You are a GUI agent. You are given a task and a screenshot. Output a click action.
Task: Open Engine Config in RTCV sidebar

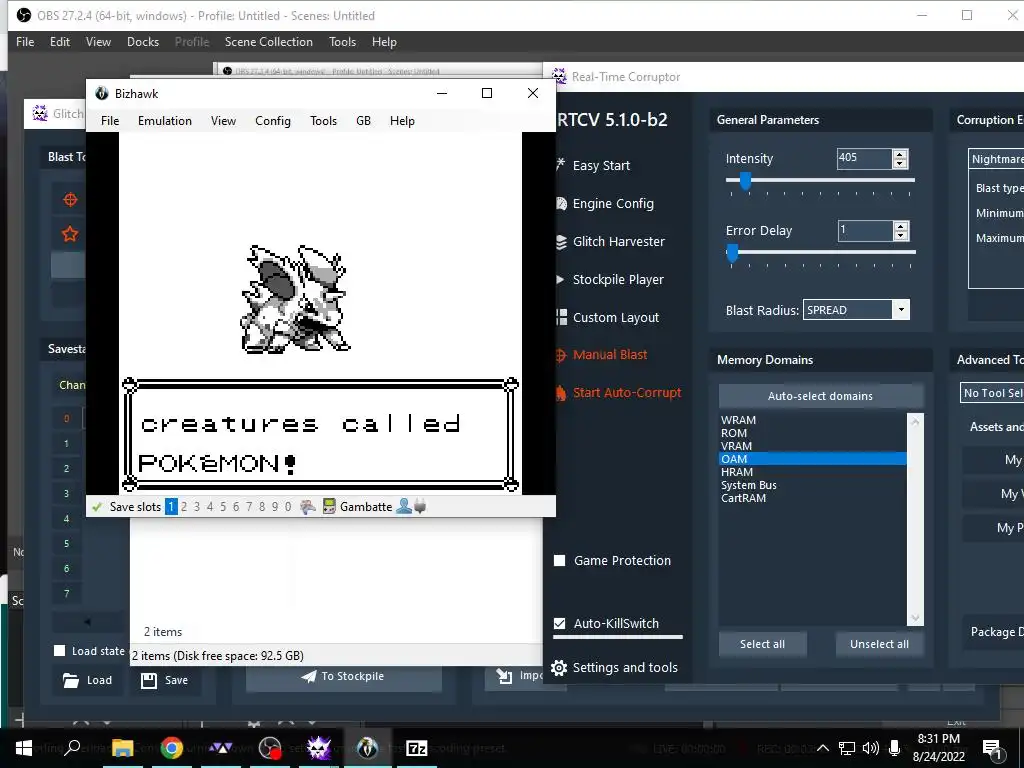pyautogui.click(x=605, y=203)
